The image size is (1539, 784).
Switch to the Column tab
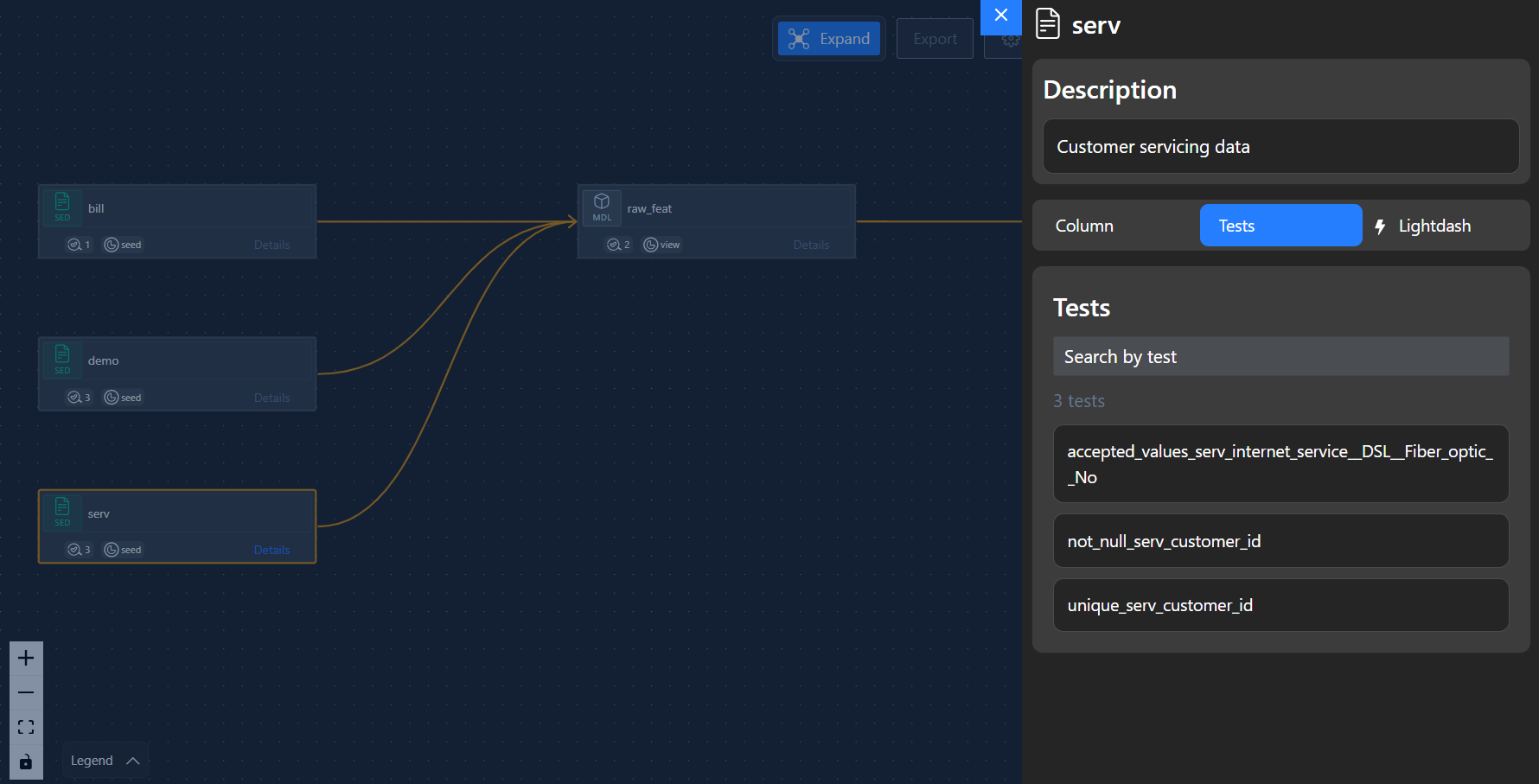click(x=1084, y=226)
